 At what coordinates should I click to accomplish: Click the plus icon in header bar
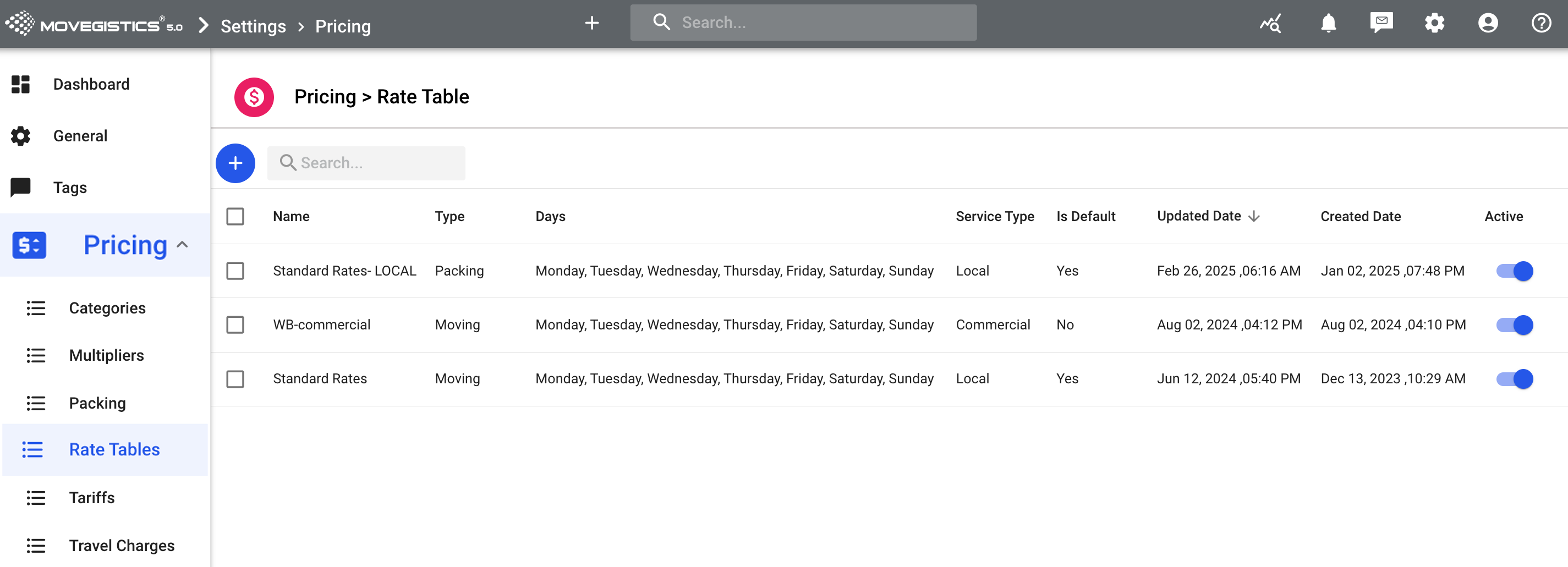[x=591, y=23]
